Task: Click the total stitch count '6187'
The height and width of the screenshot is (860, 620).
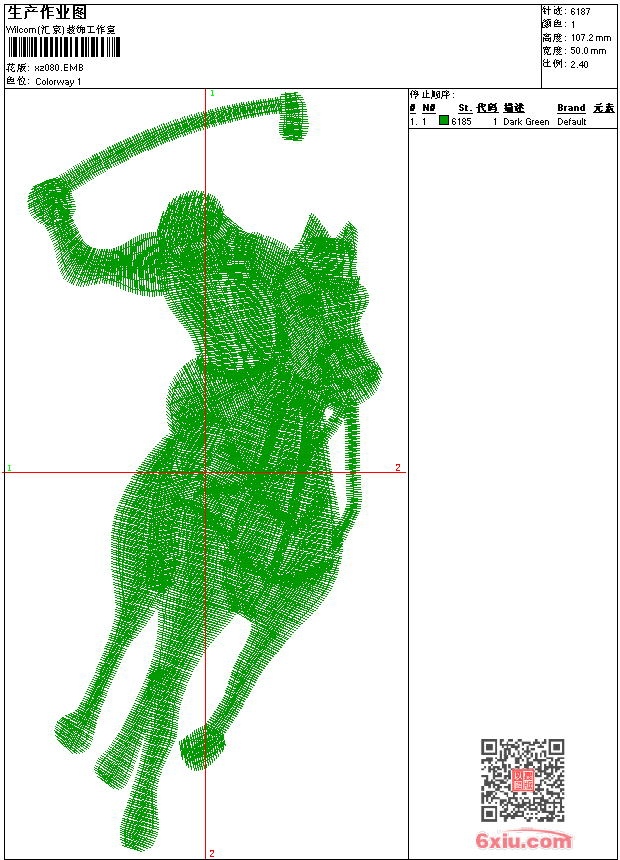Action: point(580,12)
